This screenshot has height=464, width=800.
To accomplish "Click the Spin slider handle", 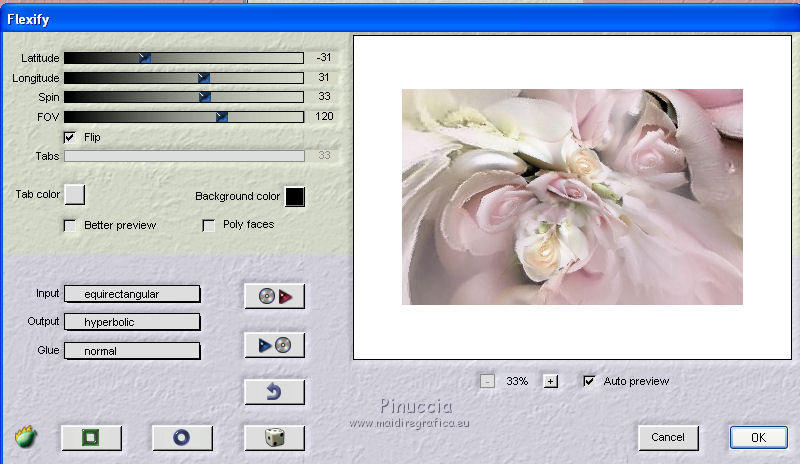I will click(x=205, y=97).
